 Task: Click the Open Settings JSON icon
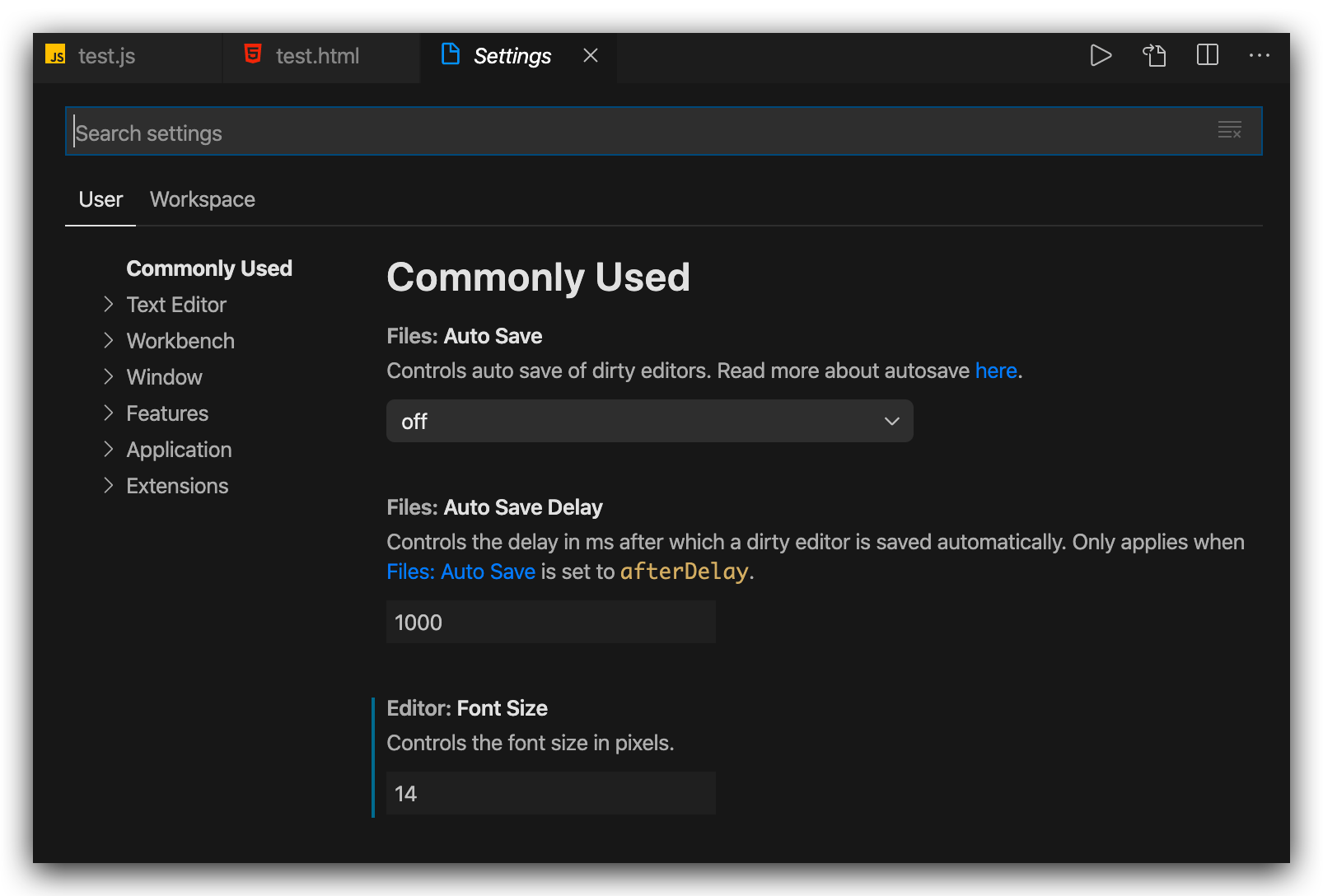tap(1154, 55)
